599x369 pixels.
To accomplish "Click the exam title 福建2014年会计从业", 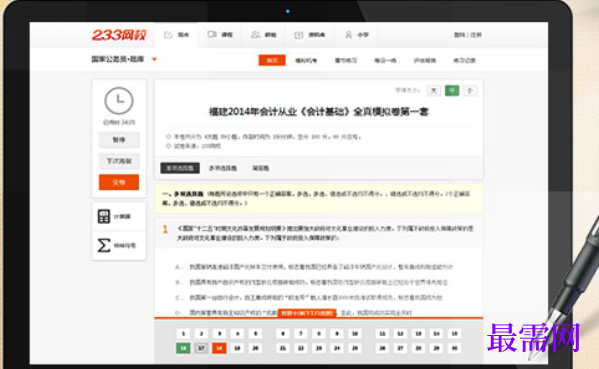I will [x=319, y=112].
